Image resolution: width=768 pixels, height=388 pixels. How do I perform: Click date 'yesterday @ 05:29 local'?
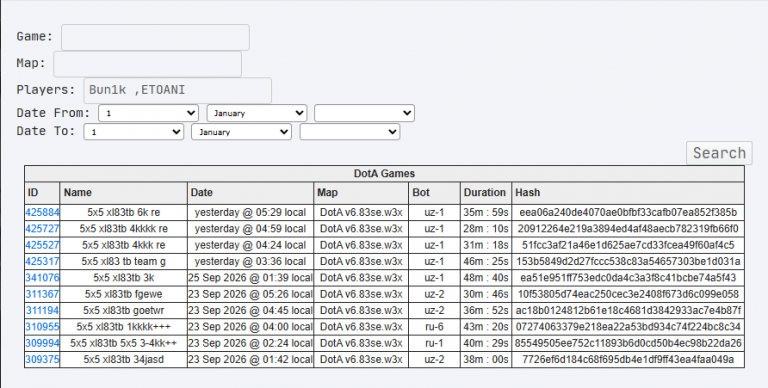(250, 213)
